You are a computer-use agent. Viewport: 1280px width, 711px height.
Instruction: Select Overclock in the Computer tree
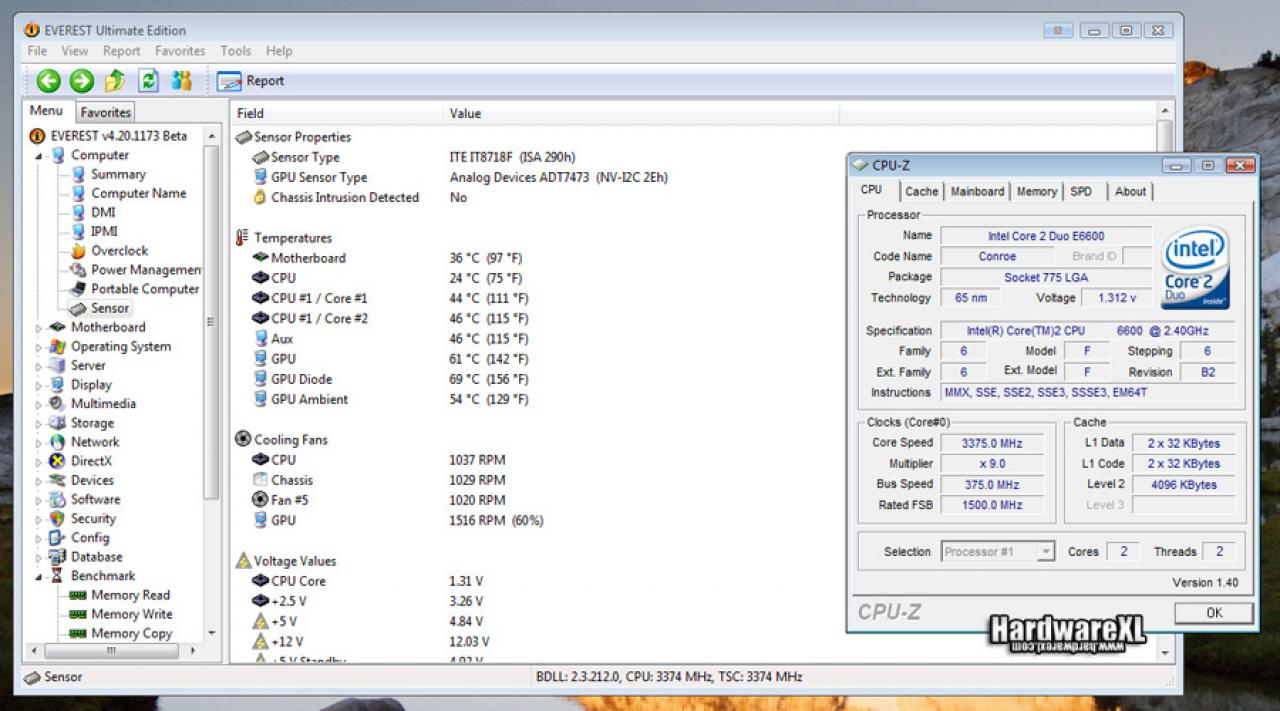[119, 251]
